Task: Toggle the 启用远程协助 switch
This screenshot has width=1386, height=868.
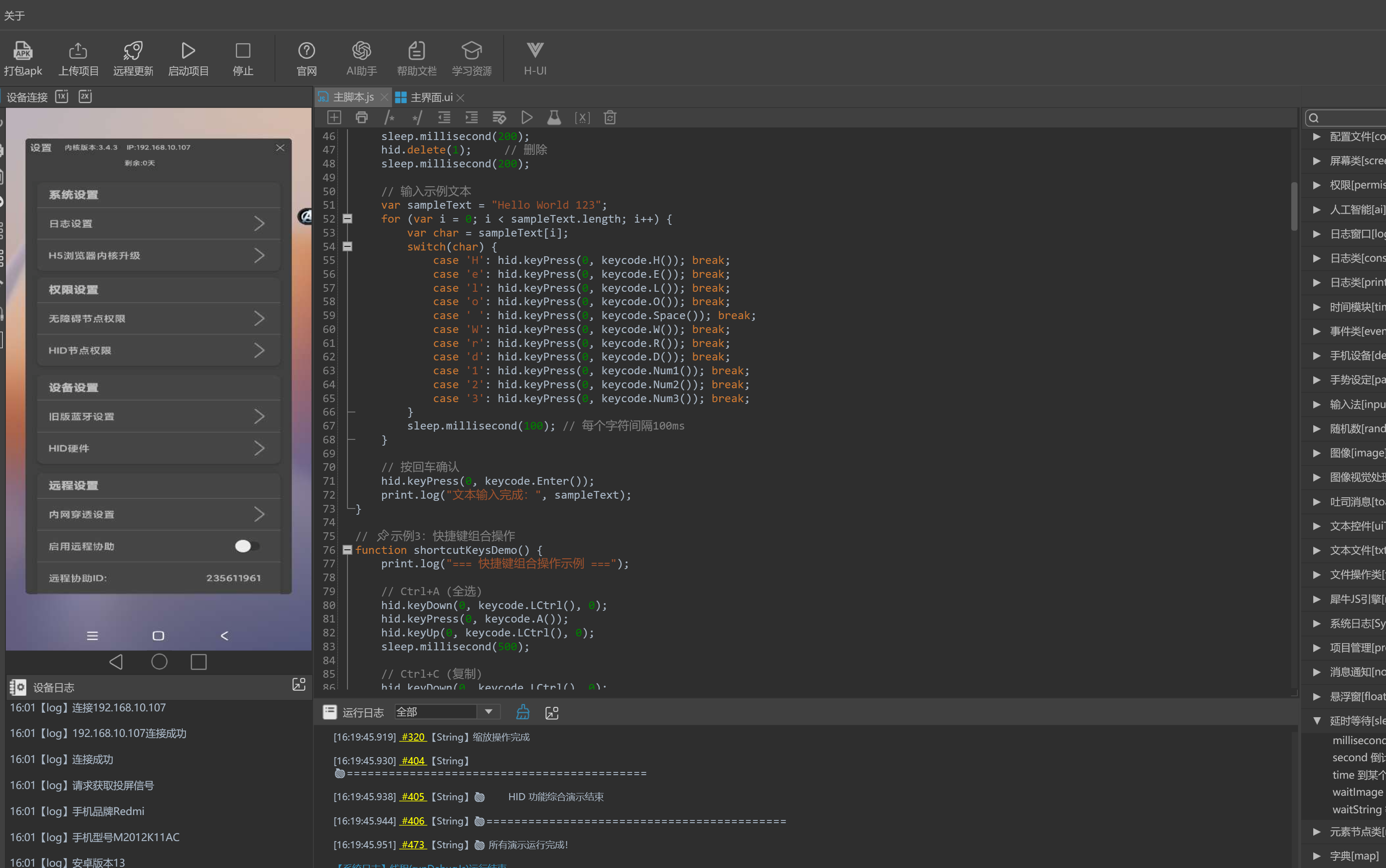Action: 247,546
